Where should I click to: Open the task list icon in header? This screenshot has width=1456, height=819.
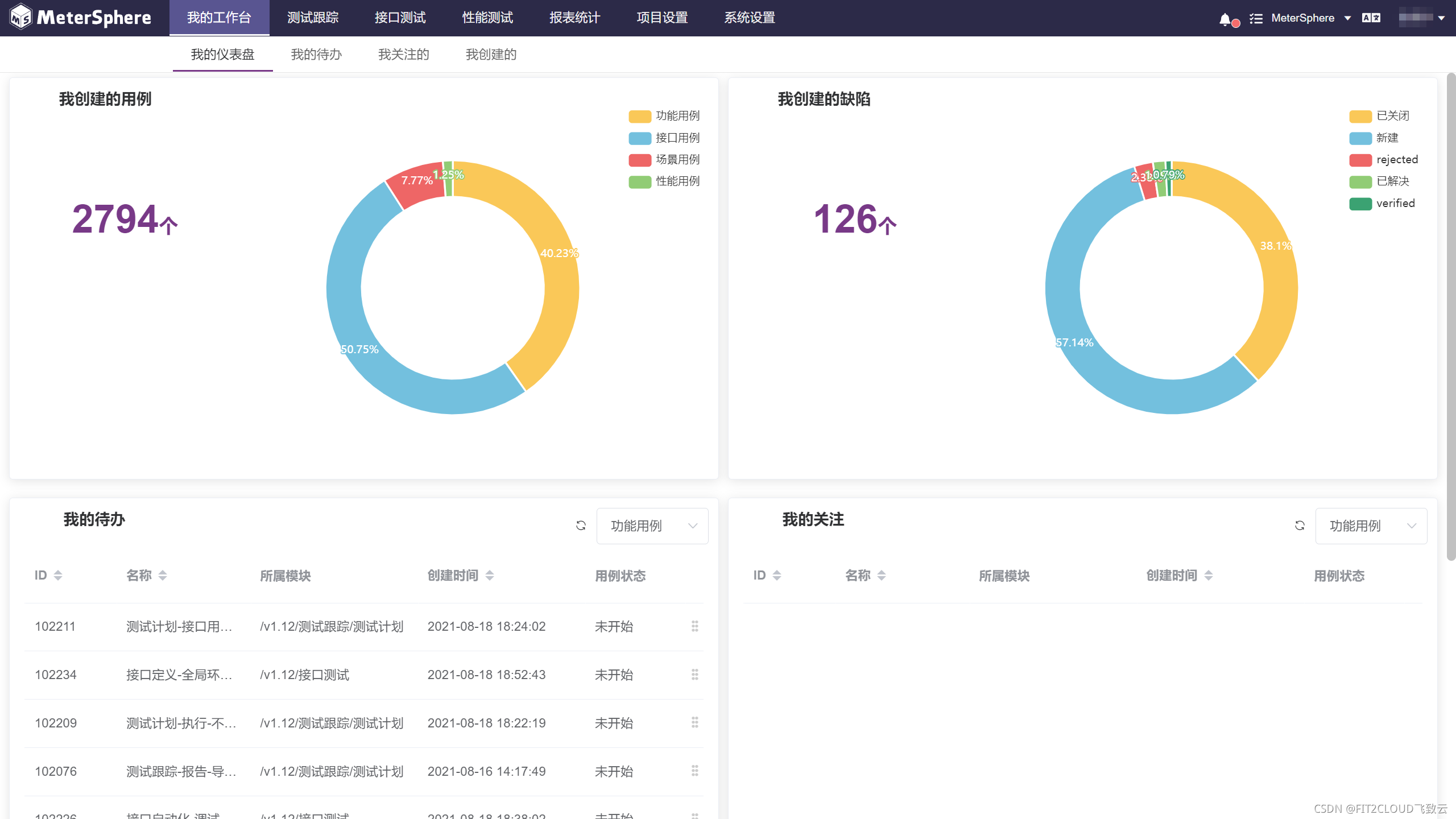coord(1256,19)
